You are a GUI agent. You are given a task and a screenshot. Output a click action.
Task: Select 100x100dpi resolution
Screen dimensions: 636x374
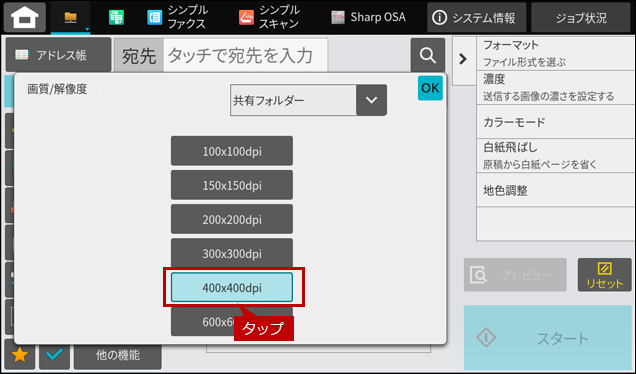(x=232, y=151)
